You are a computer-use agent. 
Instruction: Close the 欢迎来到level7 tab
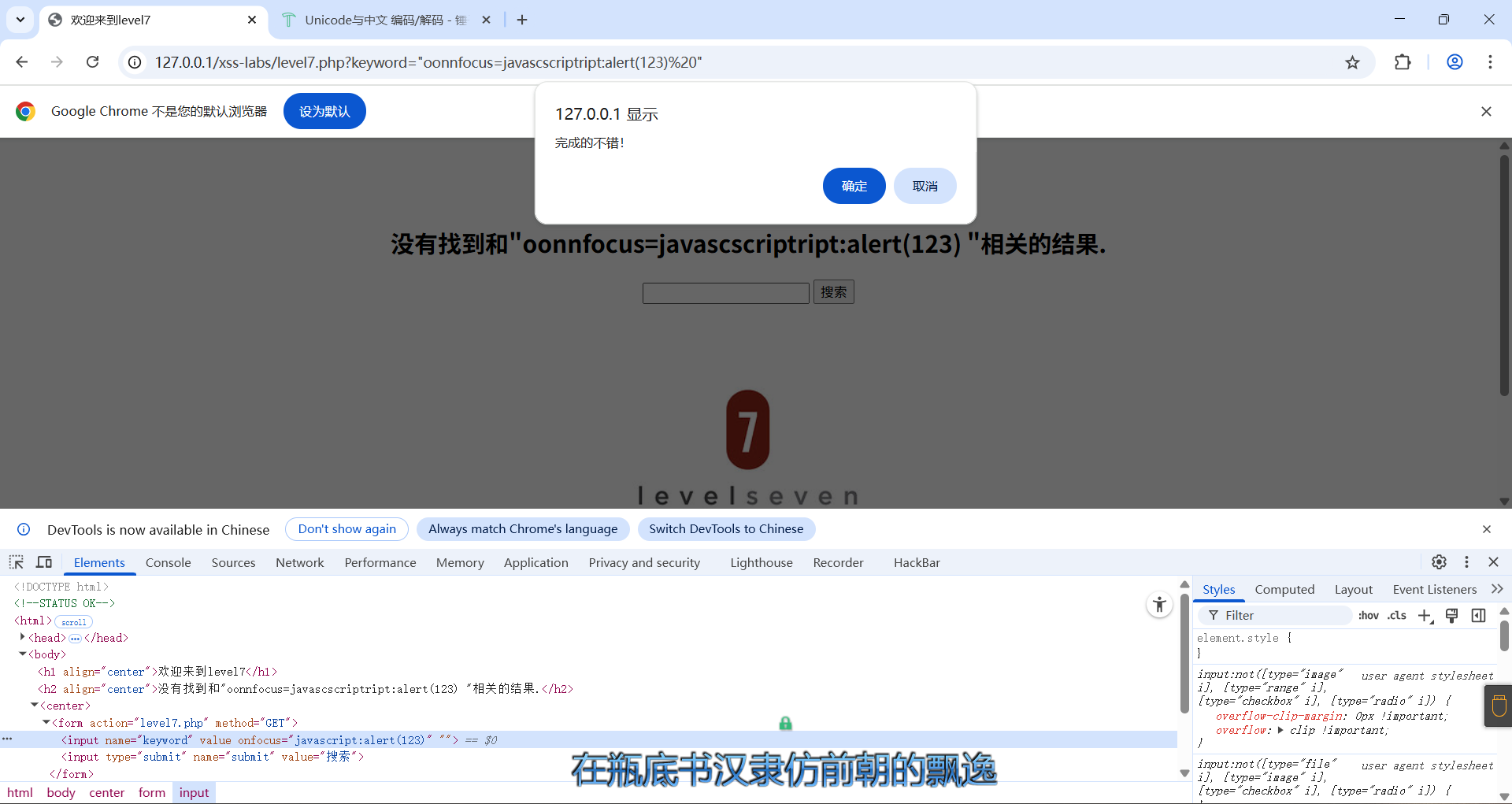252,20
